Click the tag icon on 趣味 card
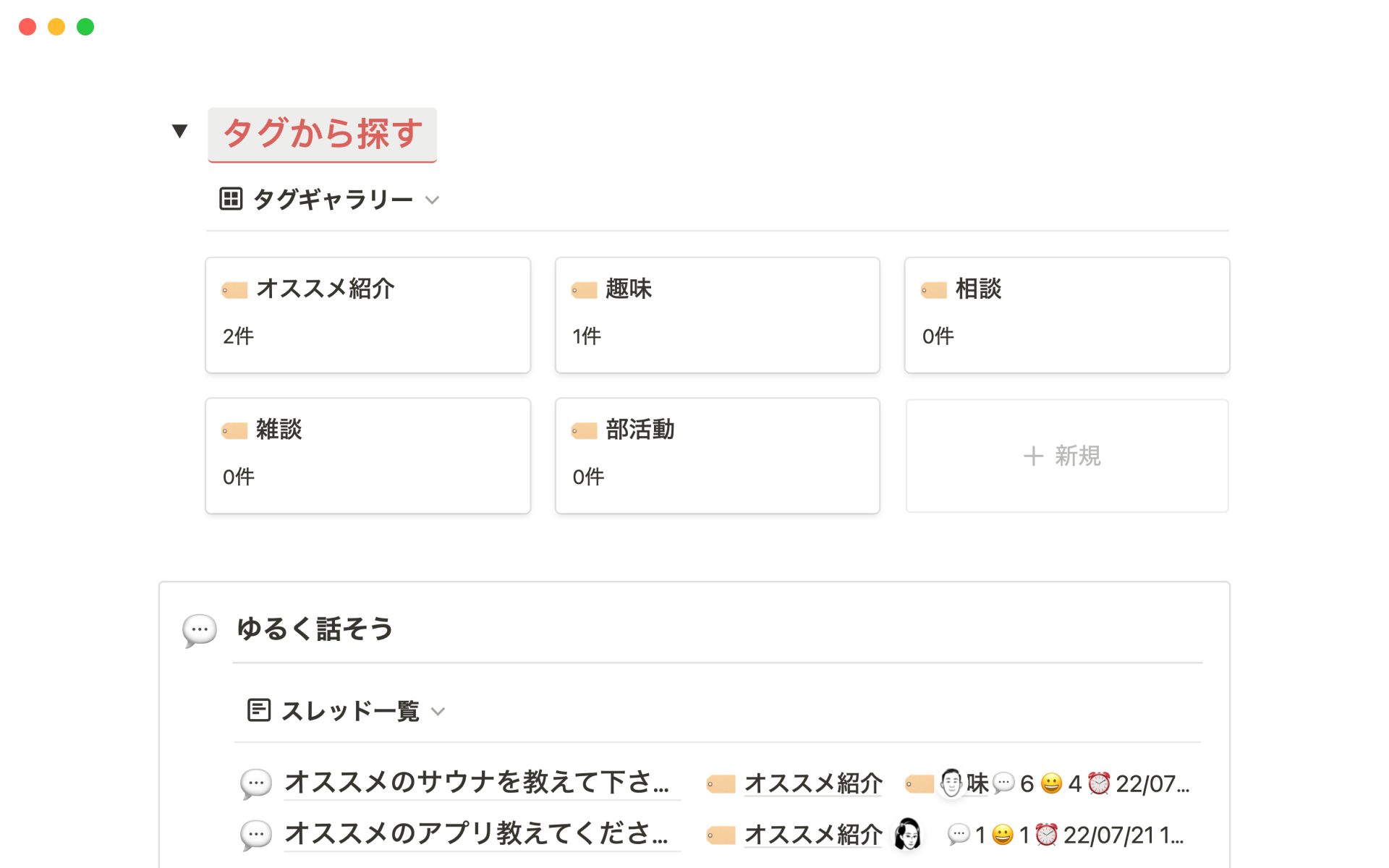Viewport: 1389px width, 868px height. (x=584, y=290)
